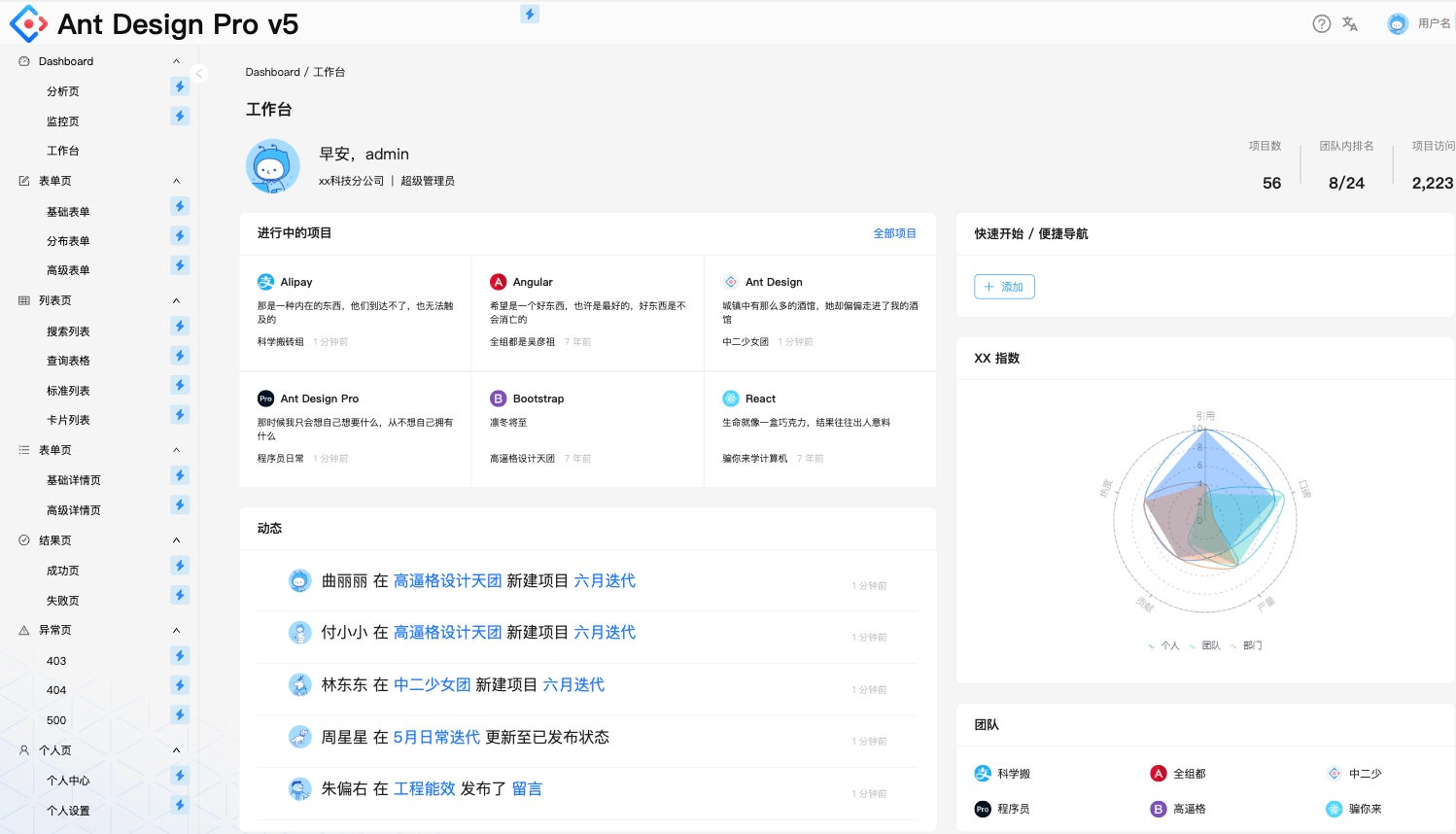Open 全部项目 link
Image resolution: width=1456 pixels, height=834 pixels.
tap(894, 233)
